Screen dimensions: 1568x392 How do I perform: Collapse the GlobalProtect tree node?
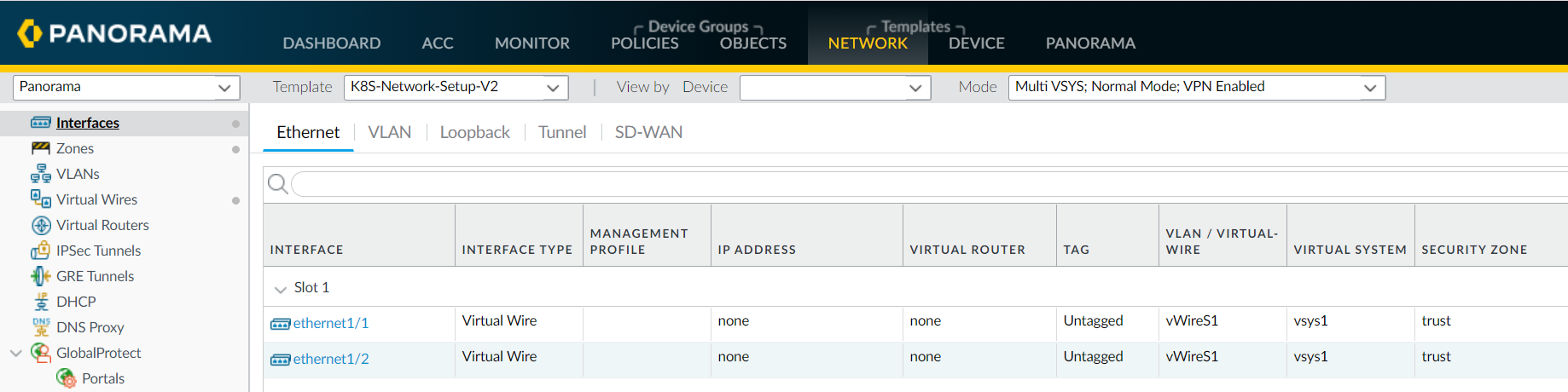15,353
